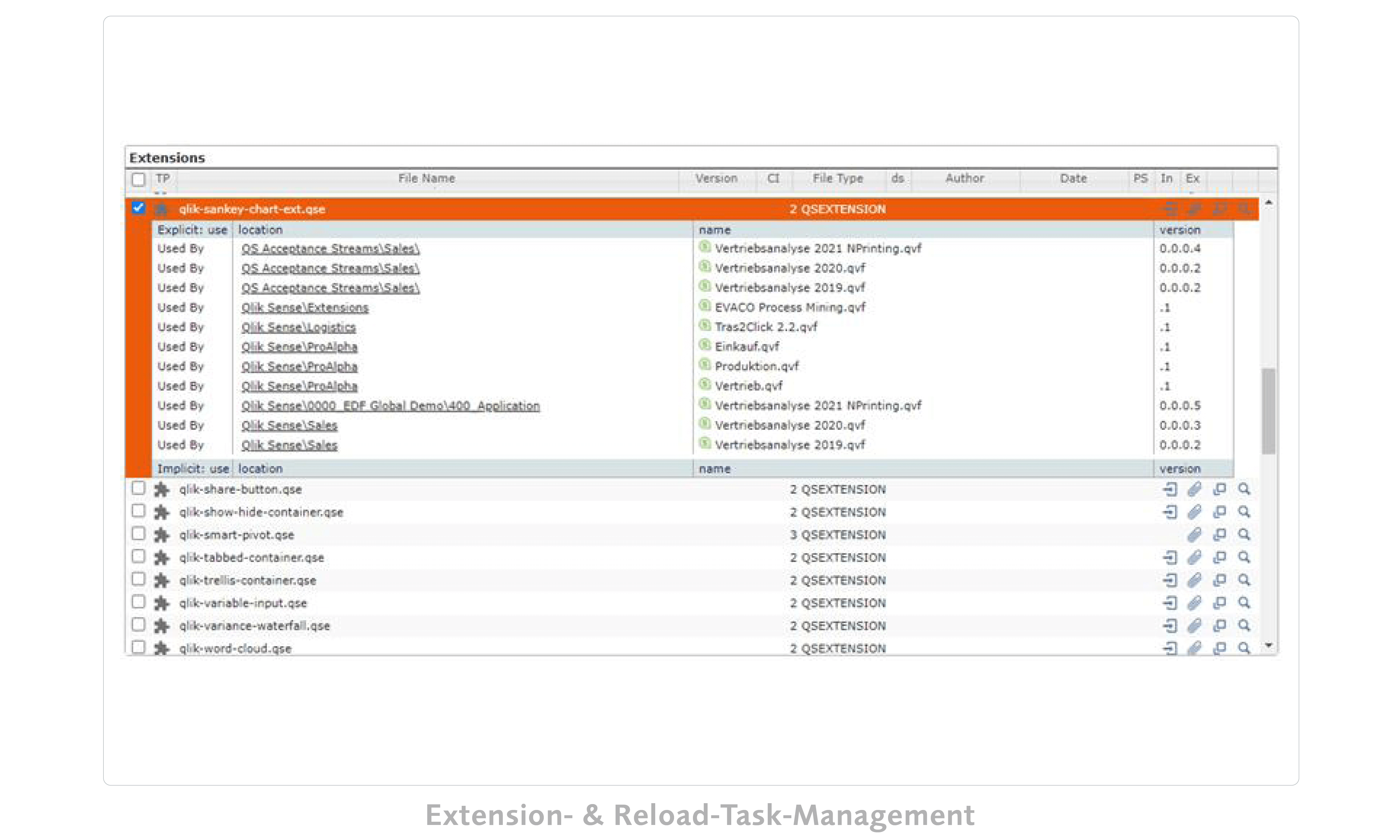The image size is (1400, 840).
Task: Open the Qlik Sense\Extensions location link
Action: point(305,308)
